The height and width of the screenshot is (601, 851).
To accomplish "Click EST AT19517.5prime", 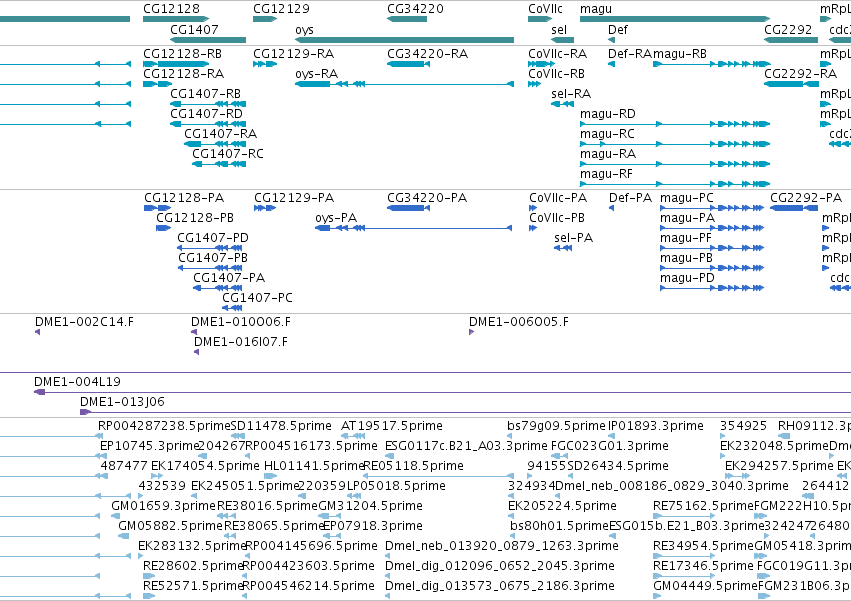I will pyautogui.click(x=392, y=426).
